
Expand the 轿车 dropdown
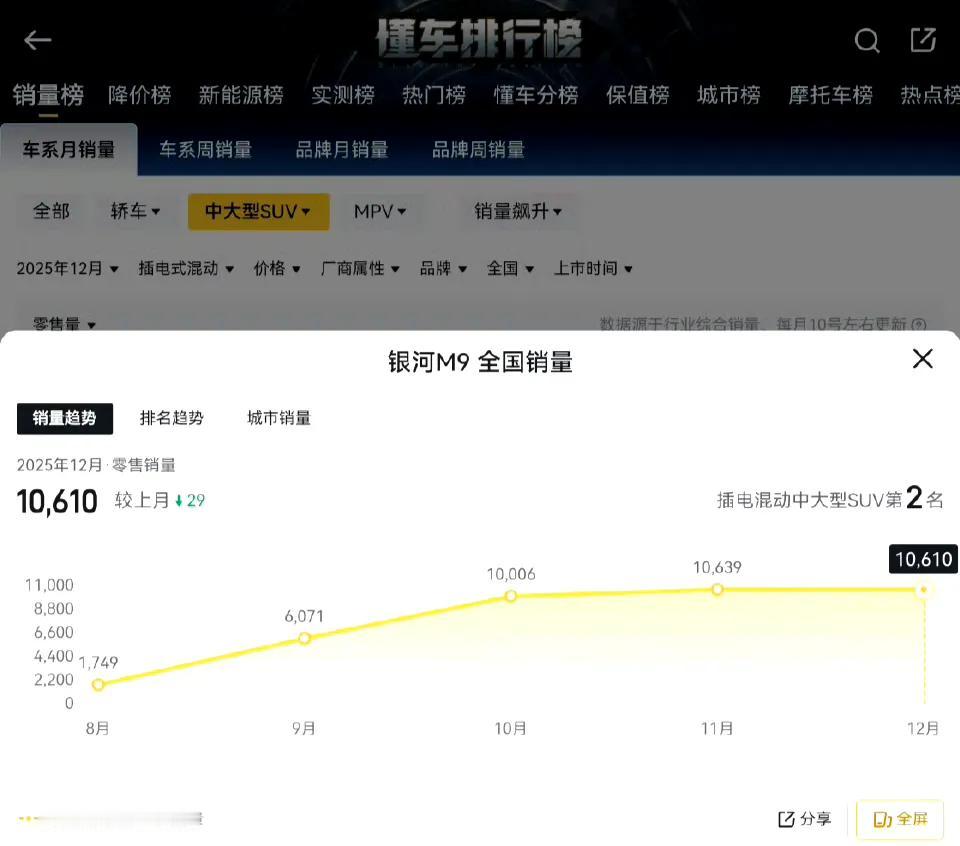click(135, 211)
